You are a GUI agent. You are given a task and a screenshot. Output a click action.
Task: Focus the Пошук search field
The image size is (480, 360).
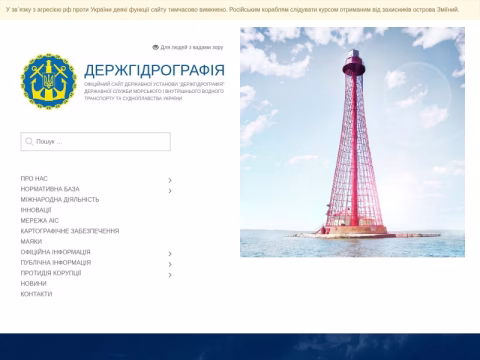[x=96, y=142]
